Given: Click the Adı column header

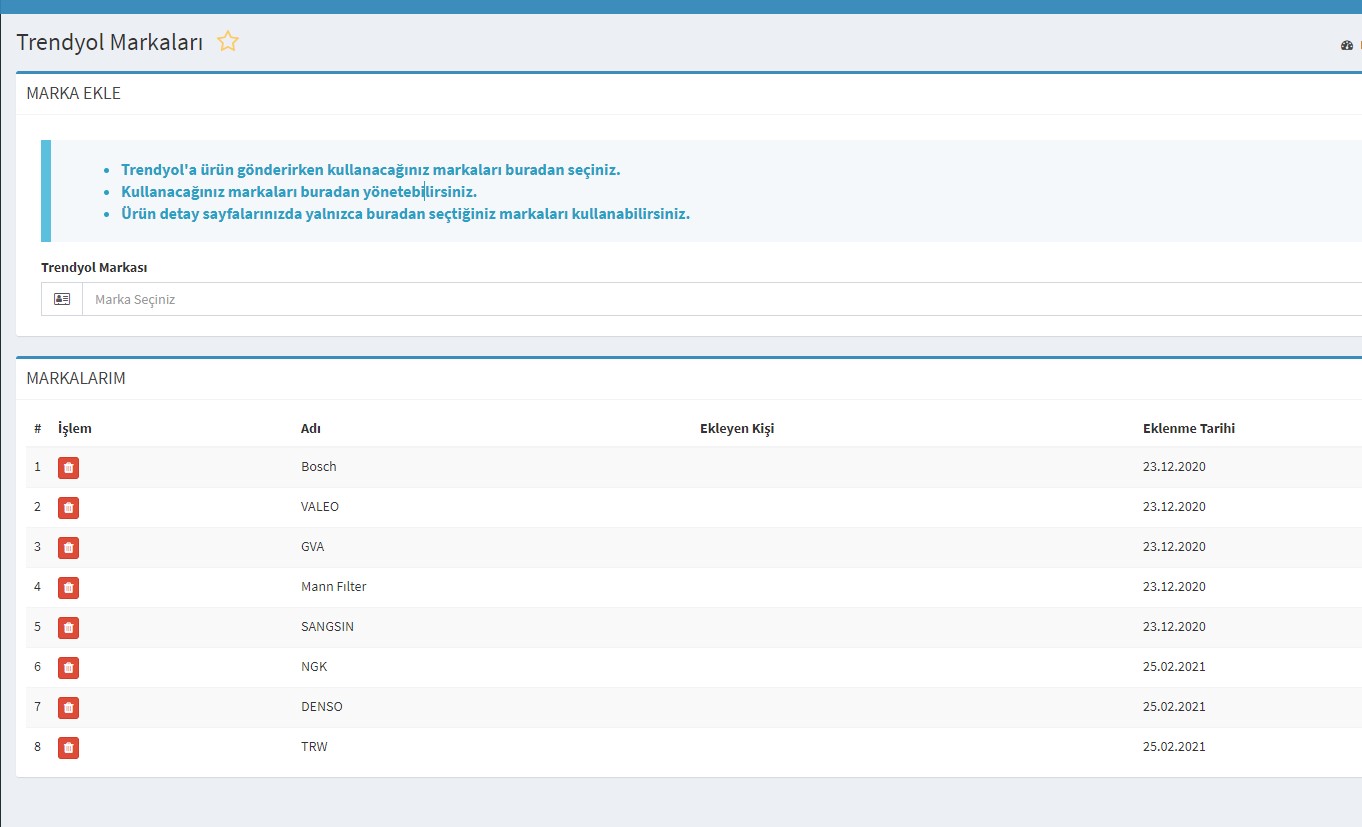Looking at the screenshot, I should coord(311,428).
